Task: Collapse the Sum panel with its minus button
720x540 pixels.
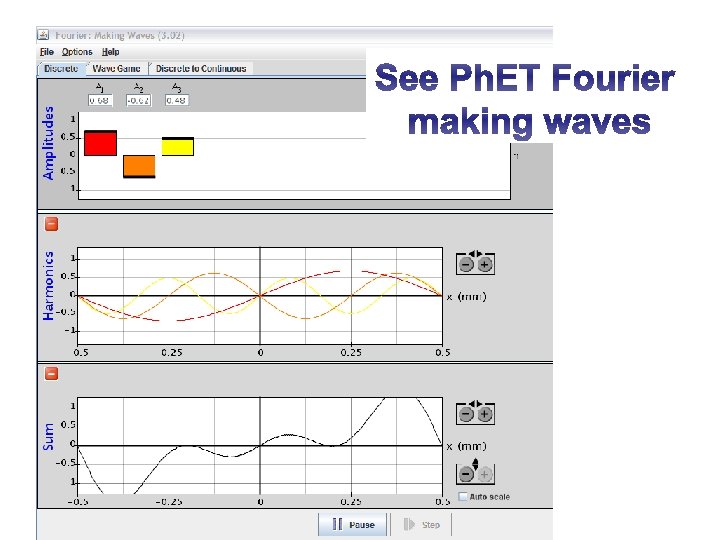Action: (x=51, y=373)
